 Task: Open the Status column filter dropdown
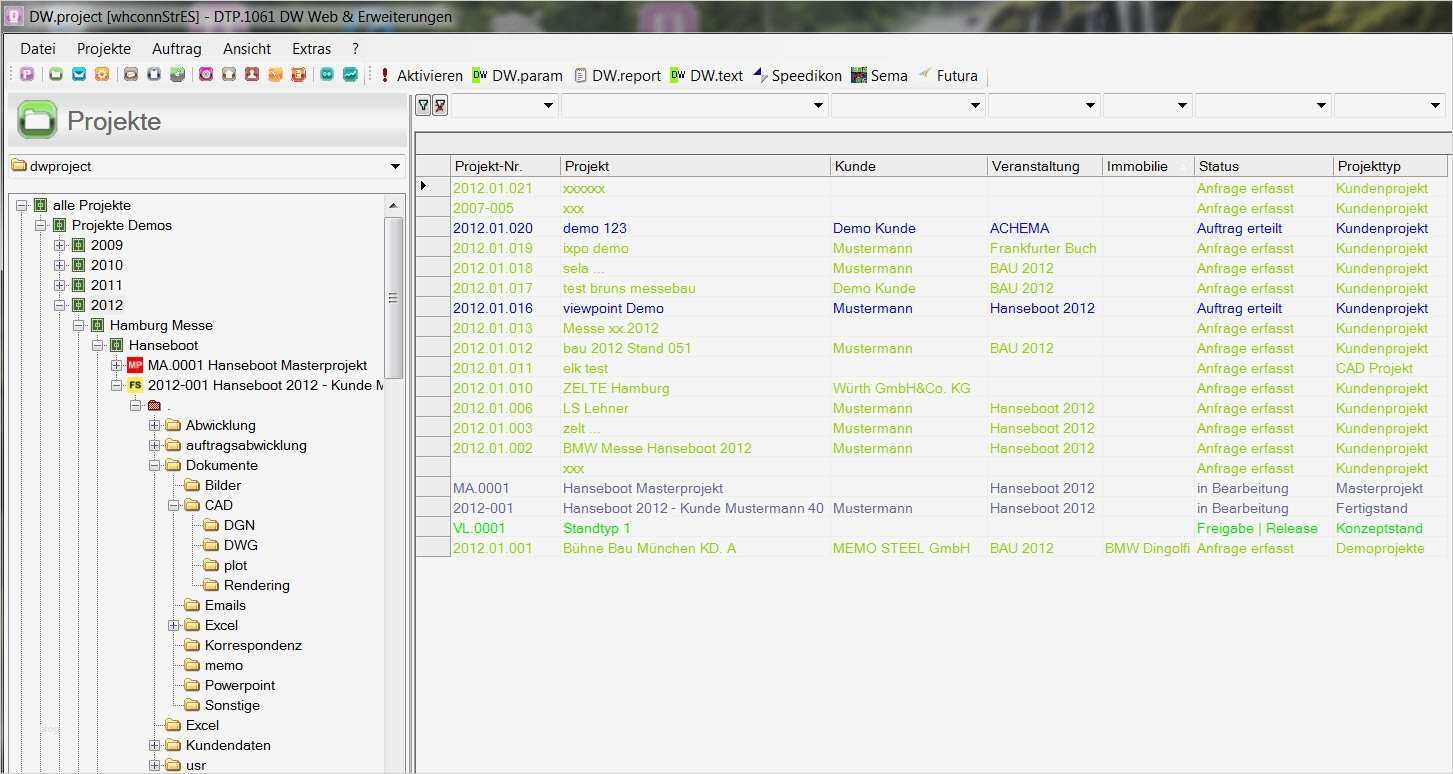pos(1321,105)
